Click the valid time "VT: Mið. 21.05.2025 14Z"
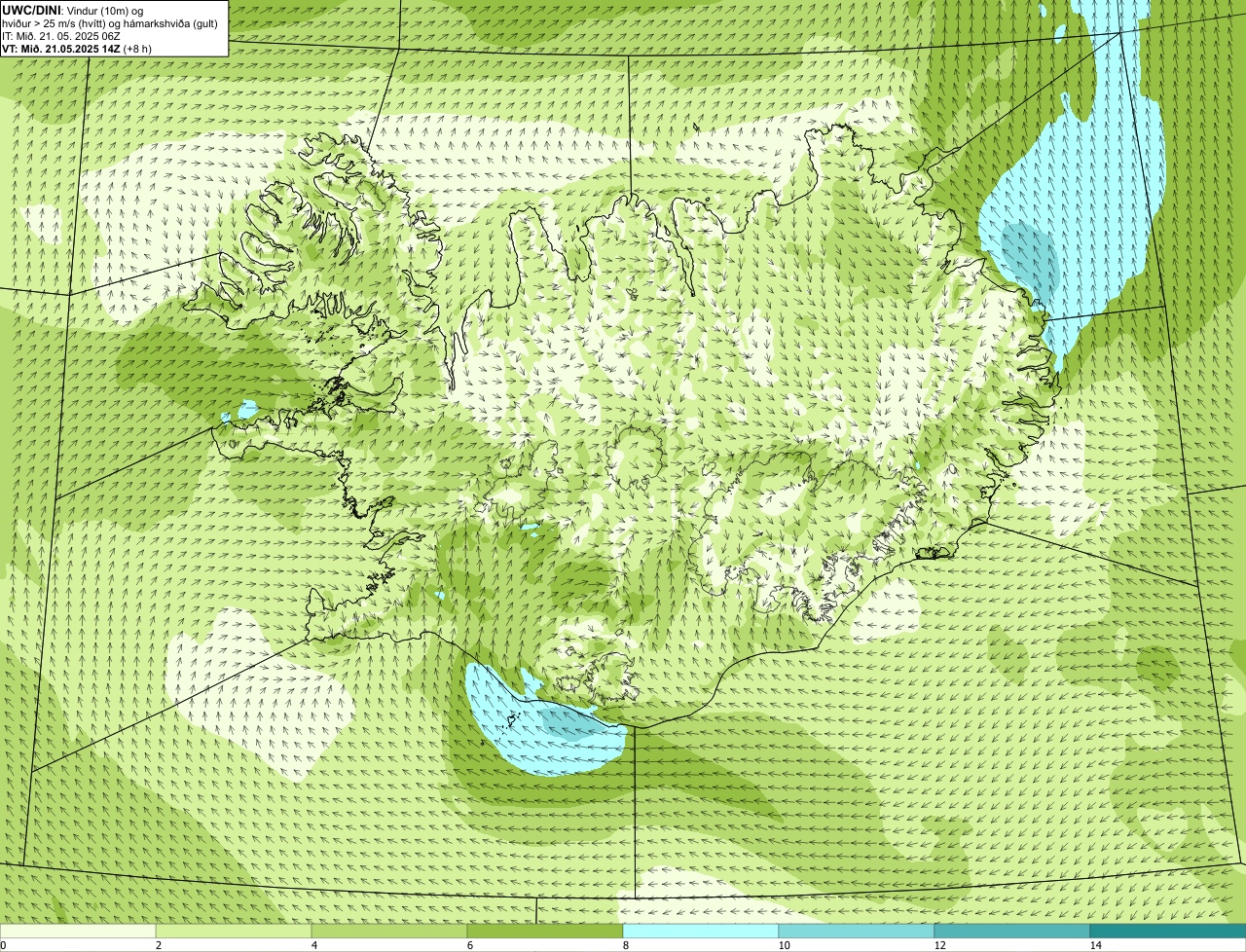Viewport: 1246px width, 952px height. click(x=61, y=48)
